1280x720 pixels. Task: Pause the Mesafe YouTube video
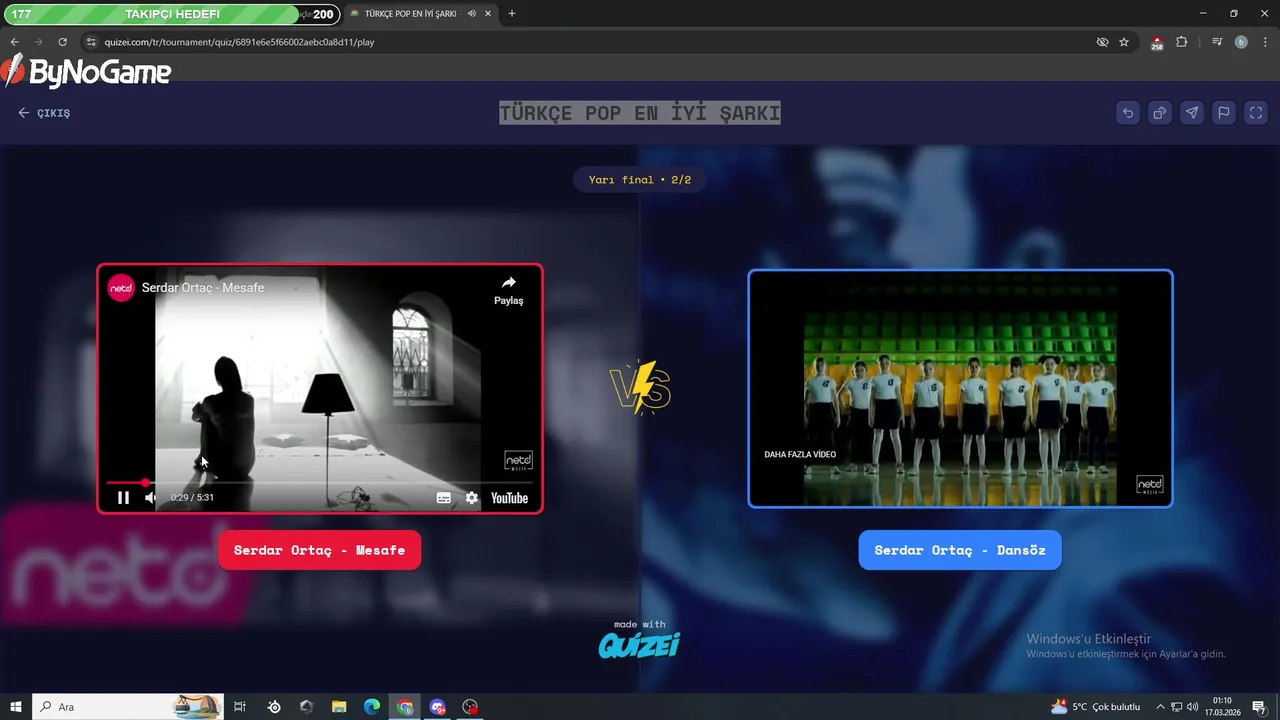(123, 497)
